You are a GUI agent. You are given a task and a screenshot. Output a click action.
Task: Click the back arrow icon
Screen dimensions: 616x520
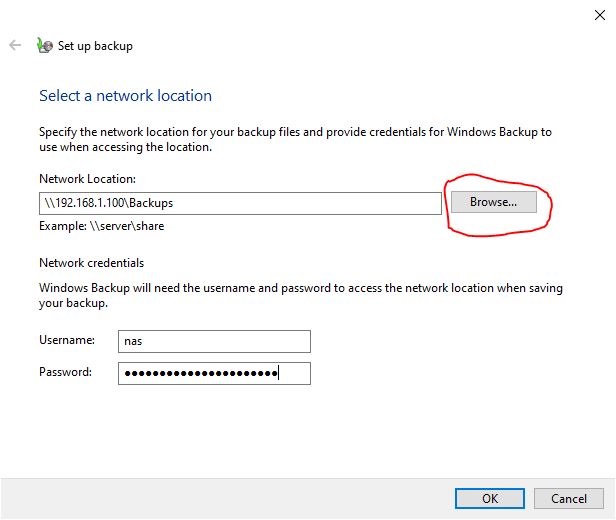coord(15,45)
